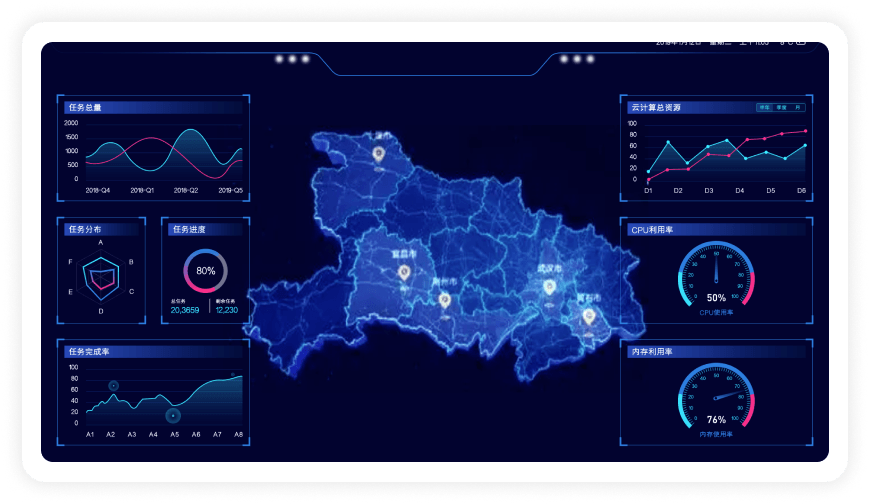This screenshot has height=504, width=870.
Task: Click the northernmost map pin on the map
Action: (x=379, y=154)
